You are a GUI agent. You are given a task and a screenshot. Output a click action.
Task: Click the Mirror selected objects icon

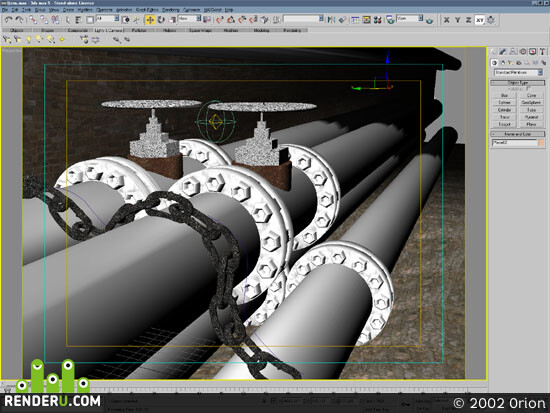[x=331, y=20]
